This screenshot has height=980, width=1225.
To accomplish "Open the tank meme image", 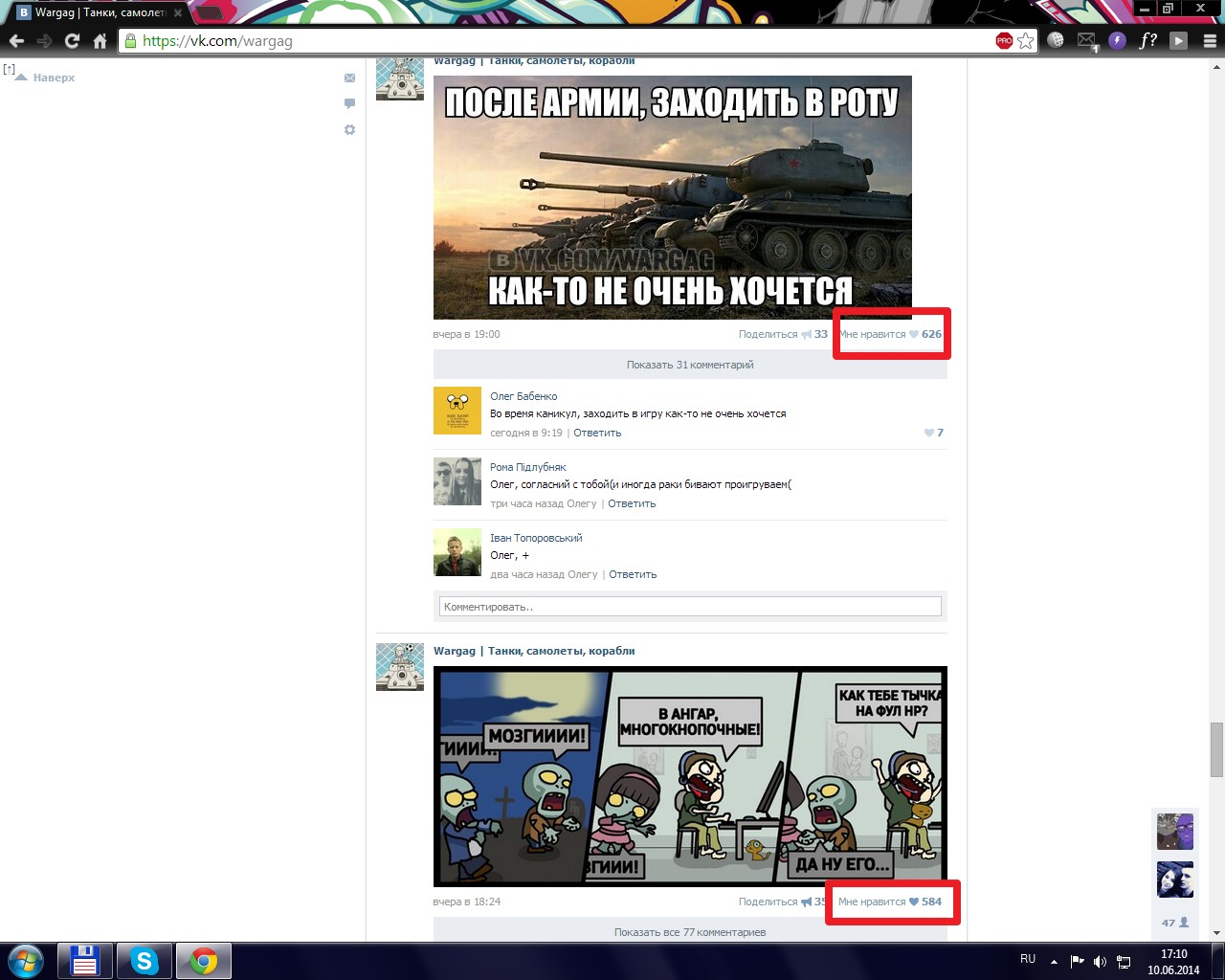I will (673, 197).
